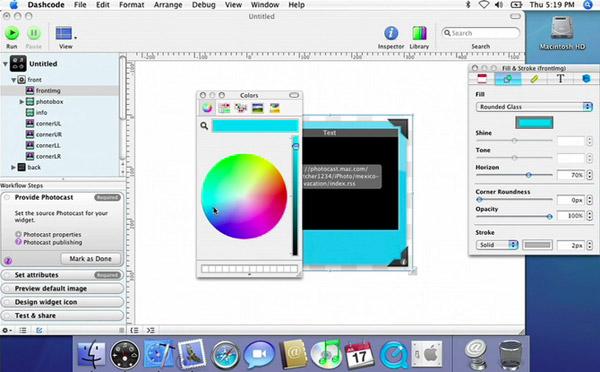
Task: Switch to the first inspector tab (Attributes)
Action: click(482, 79)
